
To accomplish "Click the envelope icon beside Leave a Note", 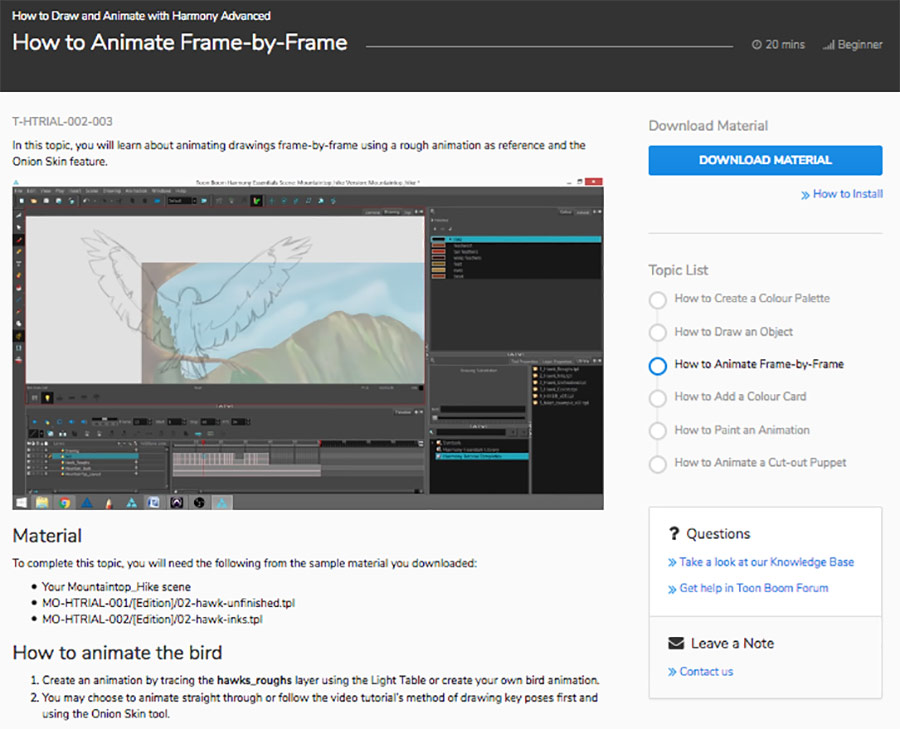I will pos(676,643).
